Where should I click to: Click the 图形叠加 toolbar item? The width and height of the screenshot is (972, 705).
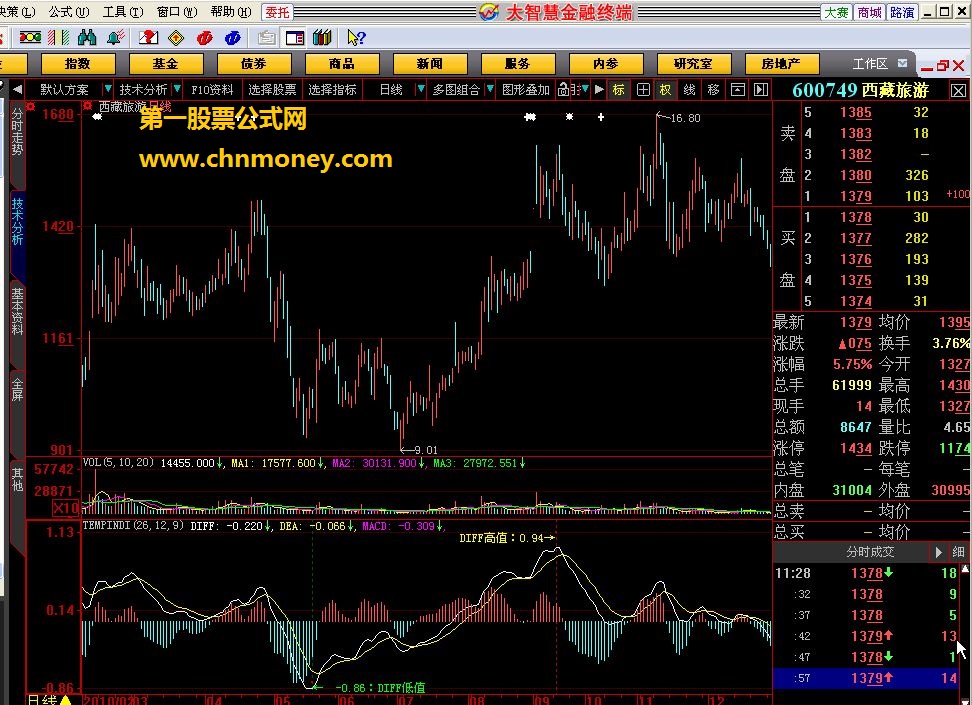526,90
